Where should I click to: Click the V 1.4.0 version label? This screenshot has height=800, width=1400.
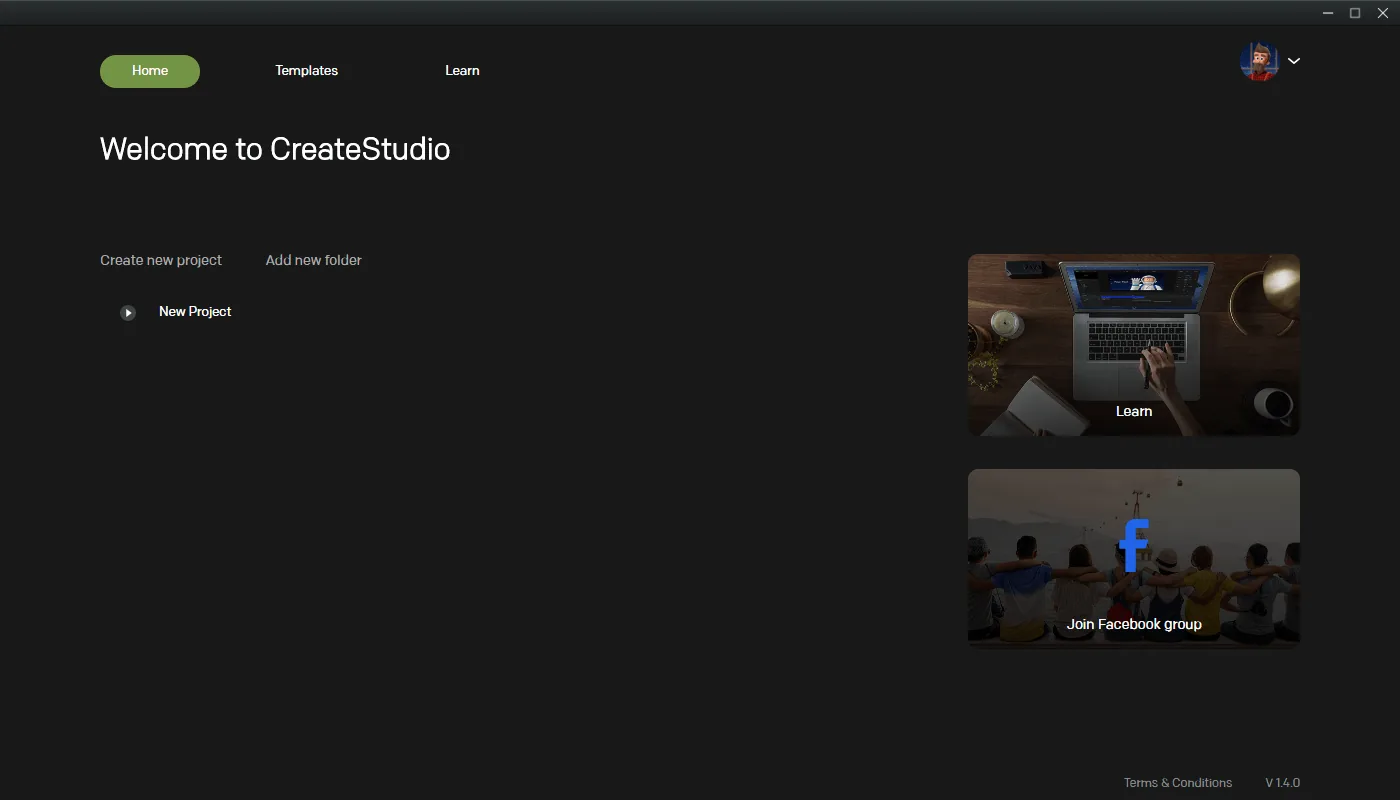pos(1283,783)
